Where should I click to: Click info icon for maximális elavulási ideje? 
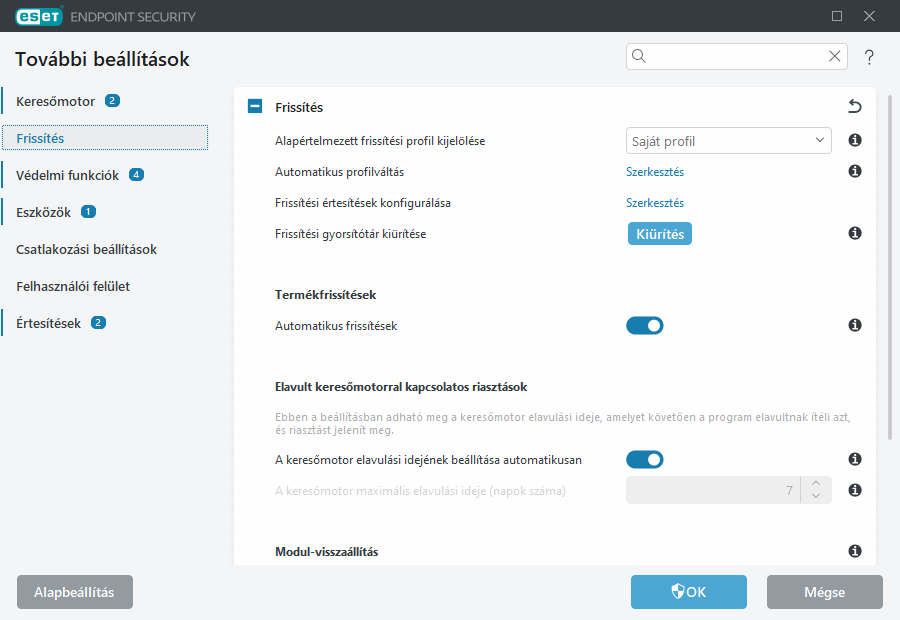click(855, 490)
